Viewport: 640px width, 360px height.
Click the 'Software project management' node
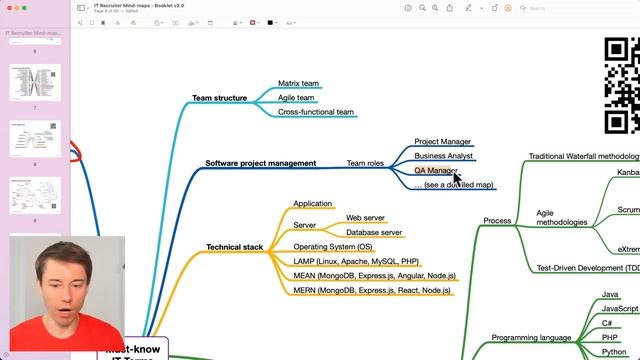260,163
